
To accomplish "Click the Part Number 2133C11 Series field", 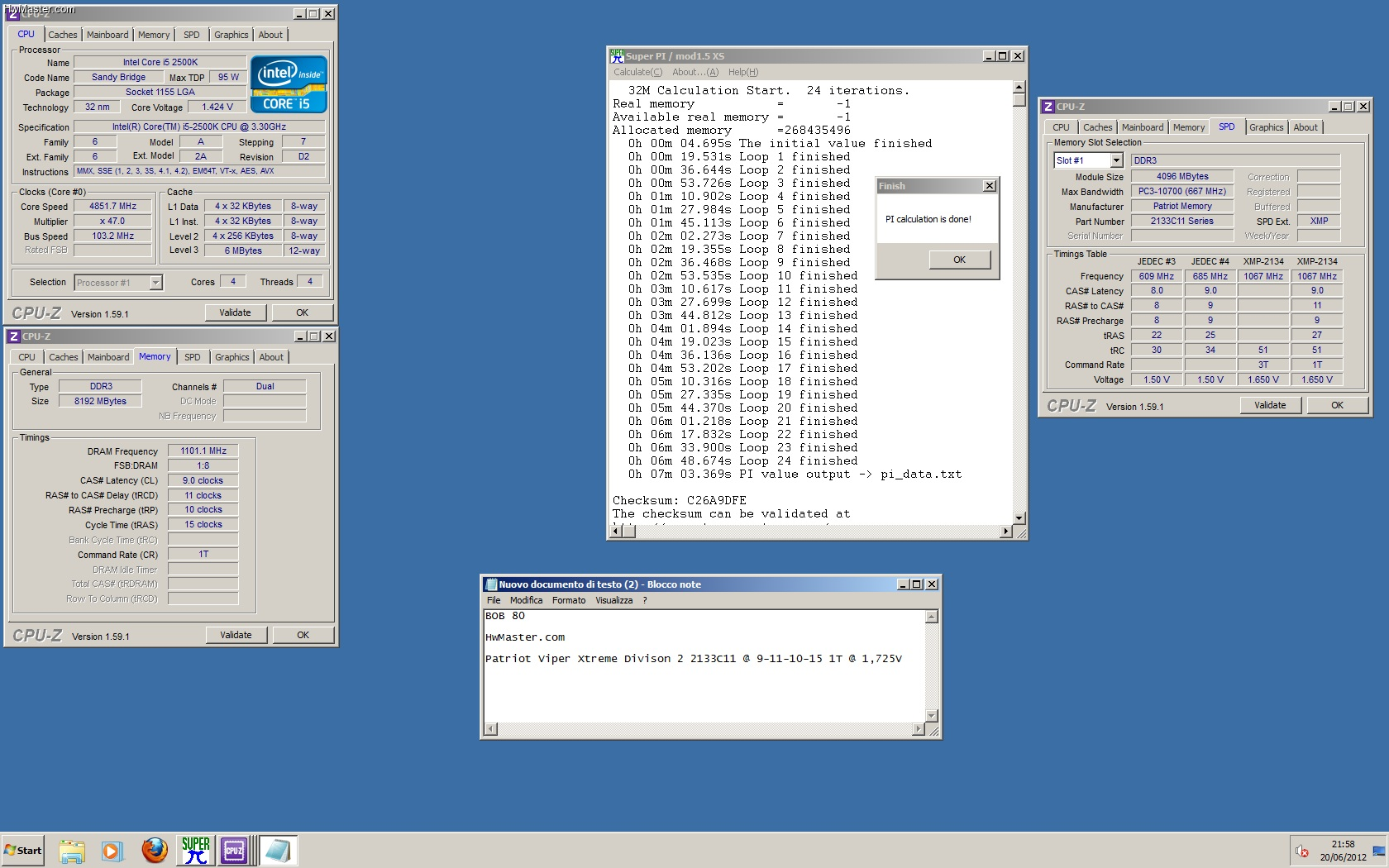I will click(x=1182, y=221).
